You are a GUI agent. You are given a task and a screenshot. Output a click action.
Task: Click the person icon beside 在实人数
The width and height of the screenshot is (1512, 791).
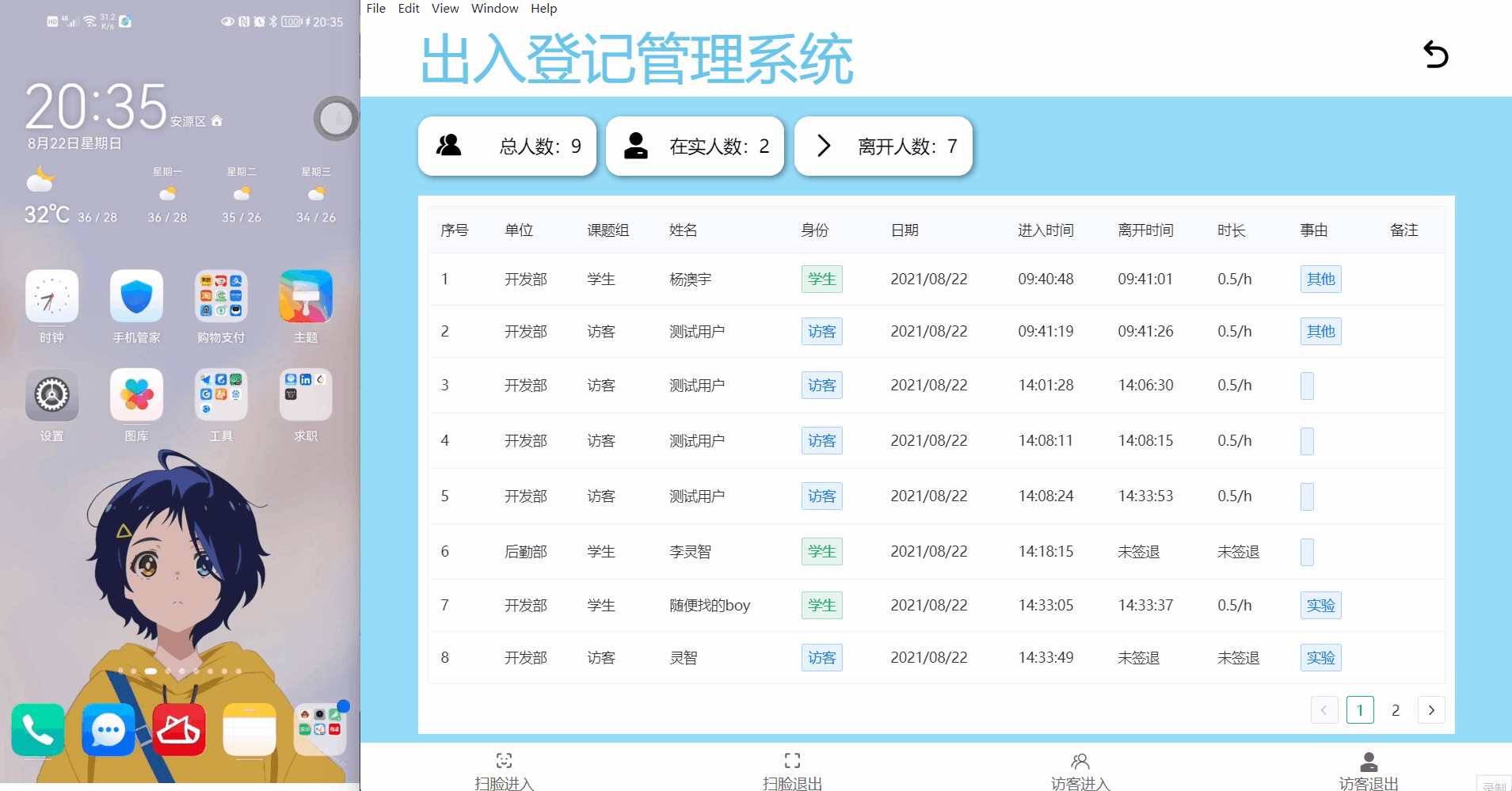pyautogui.click(x=635, y=146)
